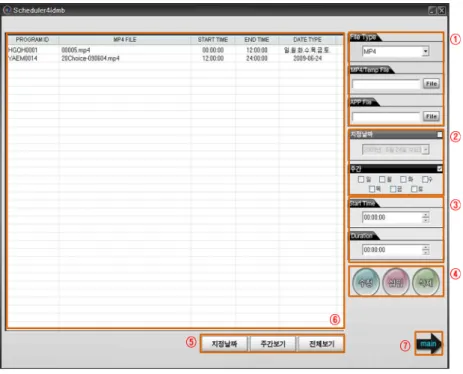
Task: Check the 일 (Sunday) checkbox
Action: (x=361, y=179)
